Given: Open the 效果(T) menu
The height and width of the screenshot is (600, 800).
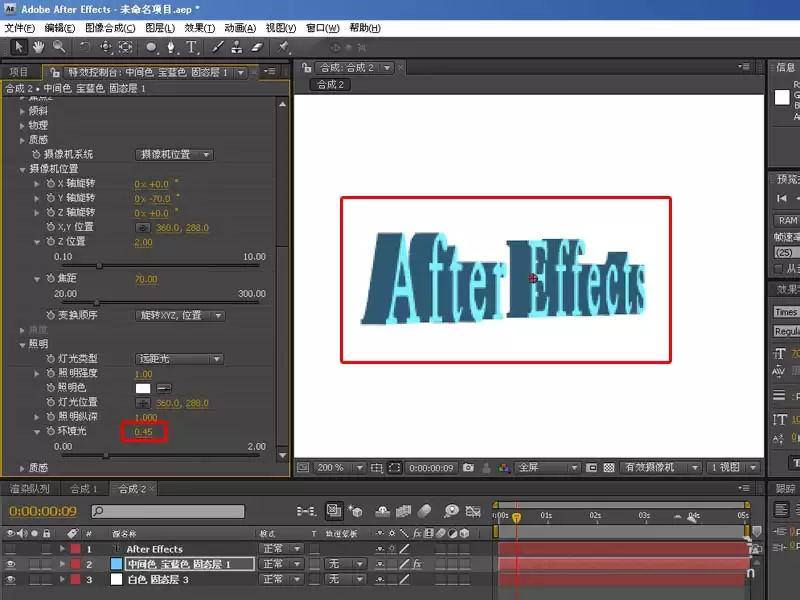Looking at the screenshot, I should [x=199, y=28].
